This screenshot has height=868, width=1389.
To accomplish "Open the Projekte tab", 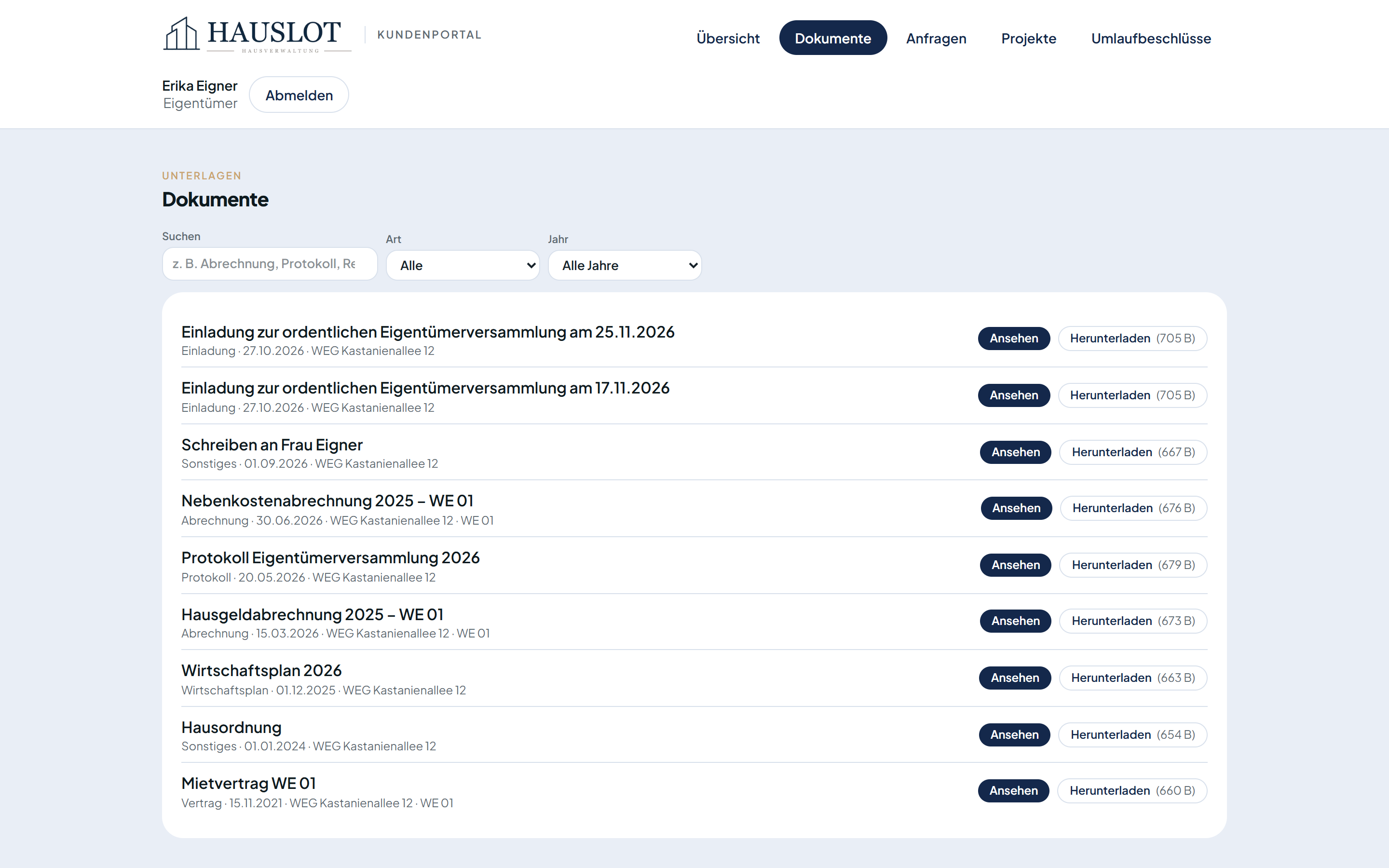I will (1029, 38).
